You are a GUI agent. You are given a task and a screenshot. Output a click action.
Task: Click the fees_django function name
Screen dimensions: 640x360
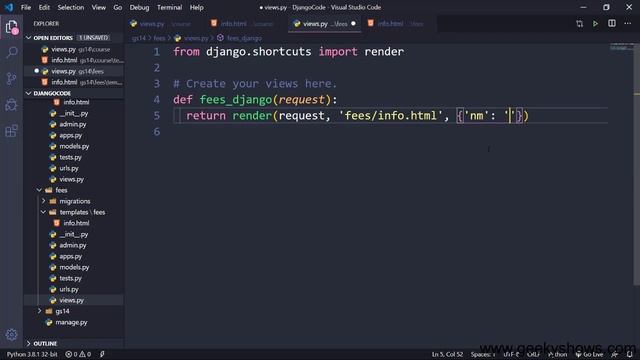click(236, 100)
